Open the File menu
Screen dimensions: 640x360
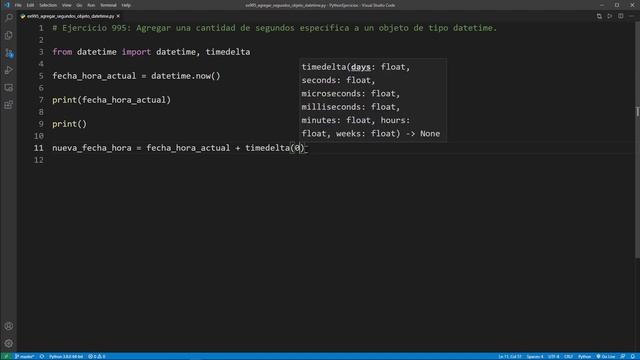click(18, 5)
